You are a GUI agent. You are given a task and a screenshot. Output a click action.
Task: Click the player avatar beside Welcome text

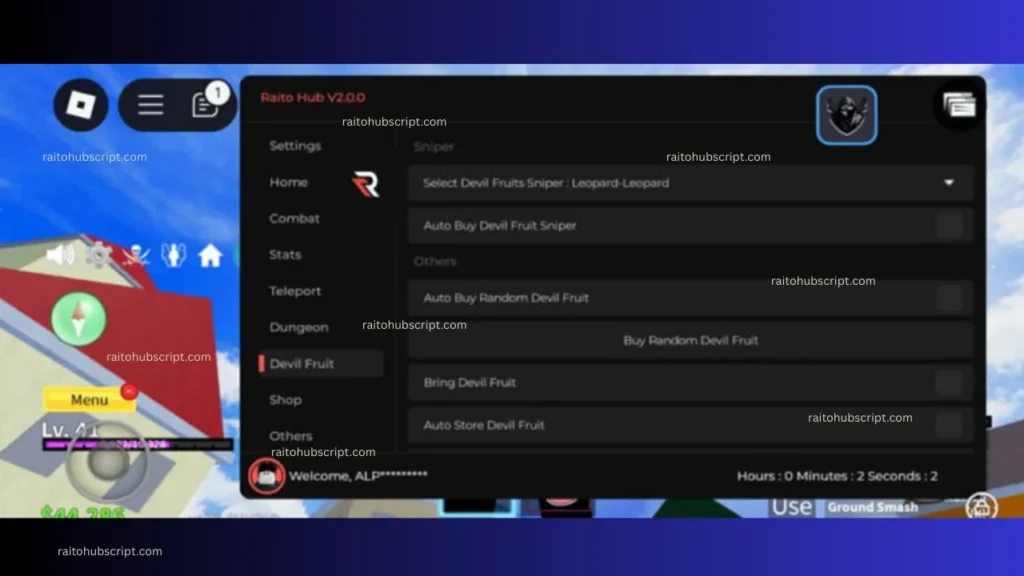coord(266,475)
